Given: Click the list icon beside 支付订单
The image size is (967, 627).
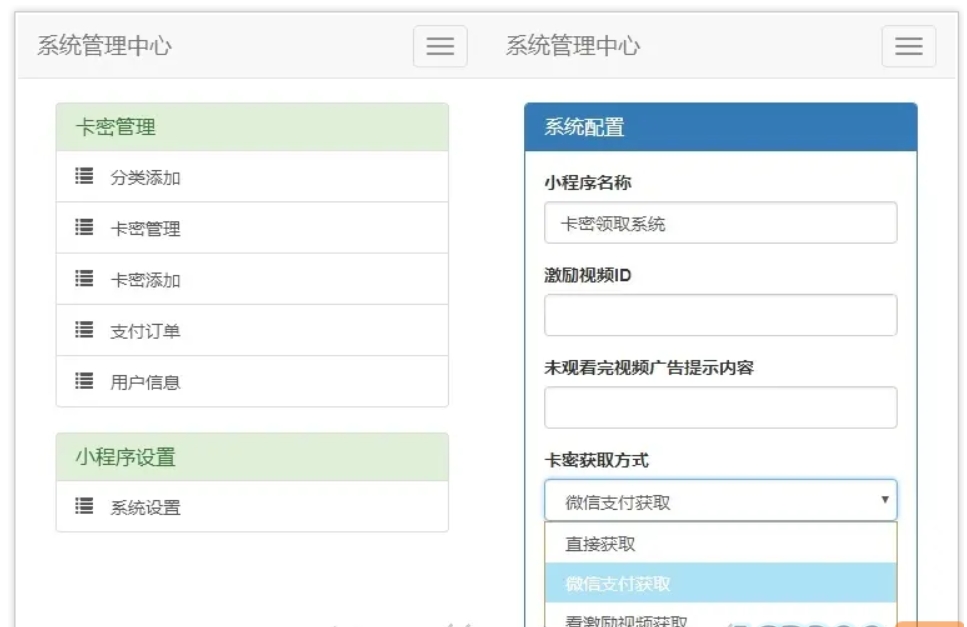Looking at the screenshot, I should [x=84, y=330].
